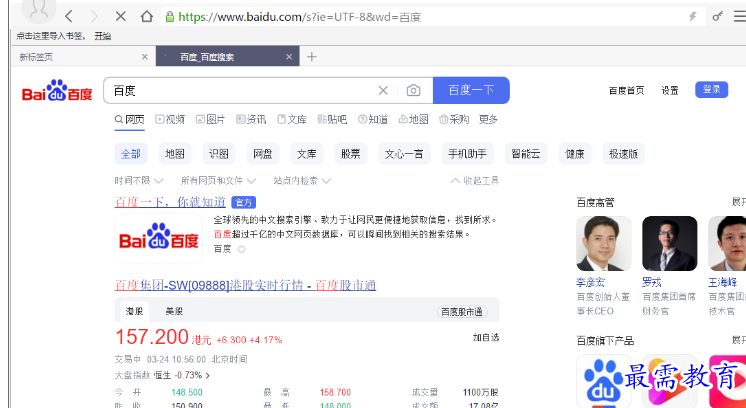
Task: Clear the search box with the X icon
Action: point(383,90)
